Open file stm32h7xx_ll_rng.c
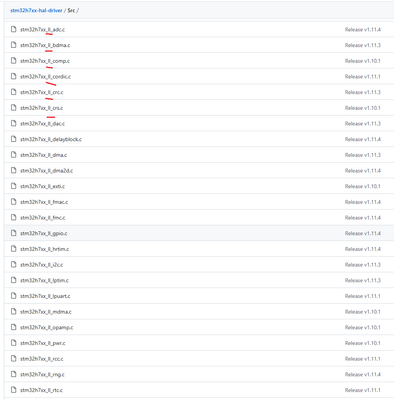 42,375
